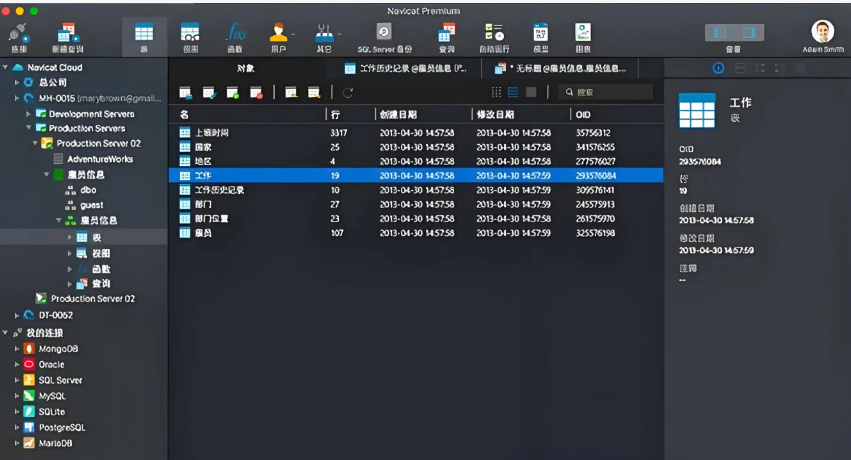This screenshot has height=460, width=851.
Task: Open New Query (新建查询) from the toolbar
Action: click(68, 36)
